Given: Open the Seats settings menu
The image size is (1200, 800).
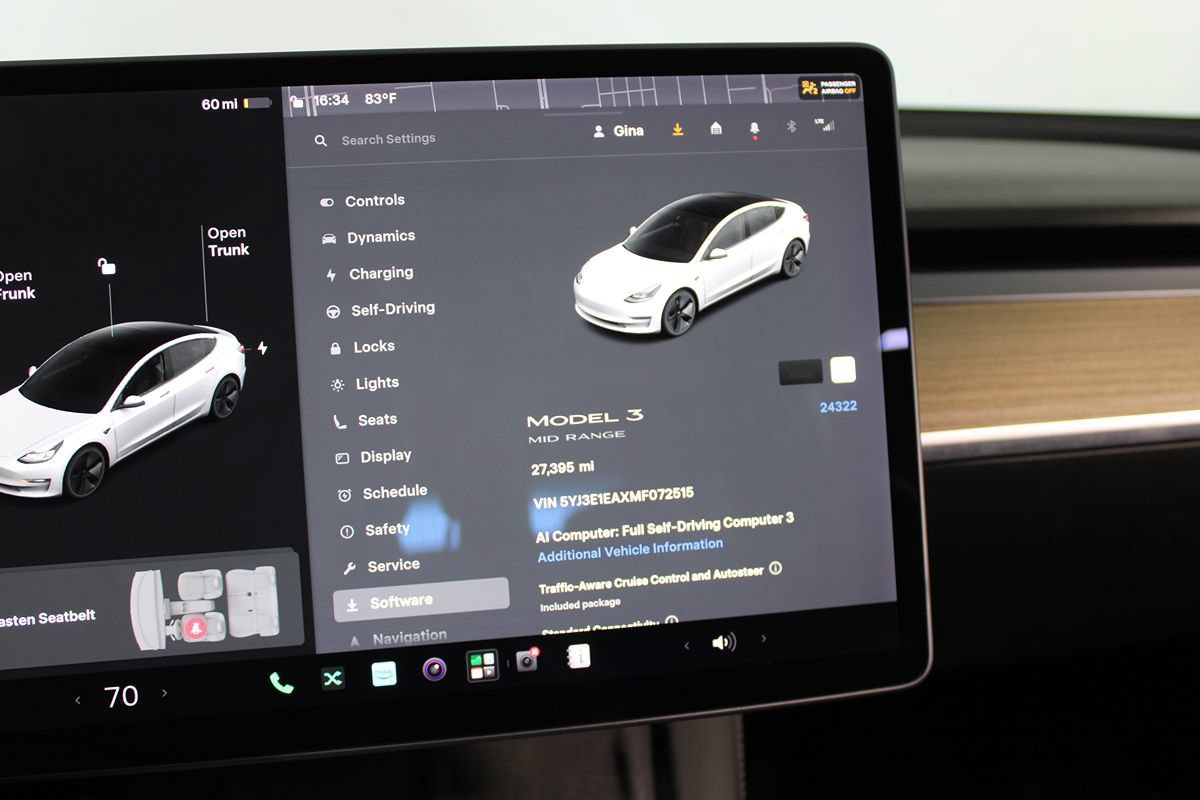Looking at the screenshot, I should click(365, 420).
